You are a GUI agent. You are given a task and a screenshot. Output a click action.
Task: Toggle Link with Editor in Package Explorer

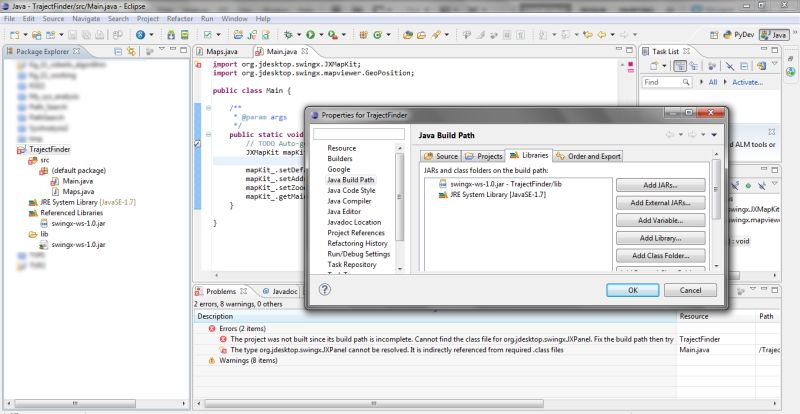tap(131, 52)
